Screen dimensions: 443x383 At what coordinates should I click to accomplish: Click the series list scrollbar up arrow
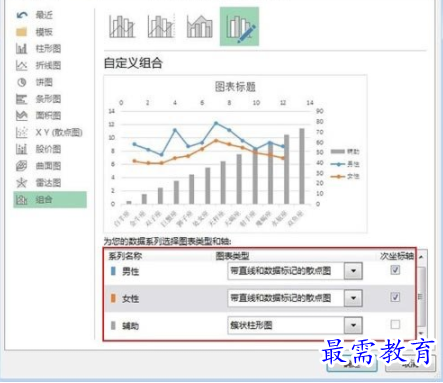[421, 257]
